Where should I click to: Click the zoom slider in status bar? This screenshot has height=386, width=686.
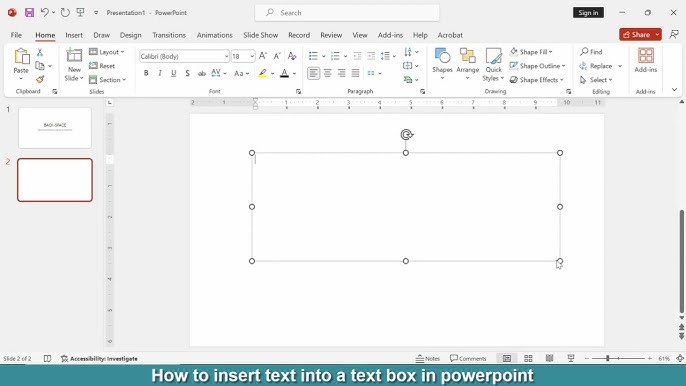618,358
